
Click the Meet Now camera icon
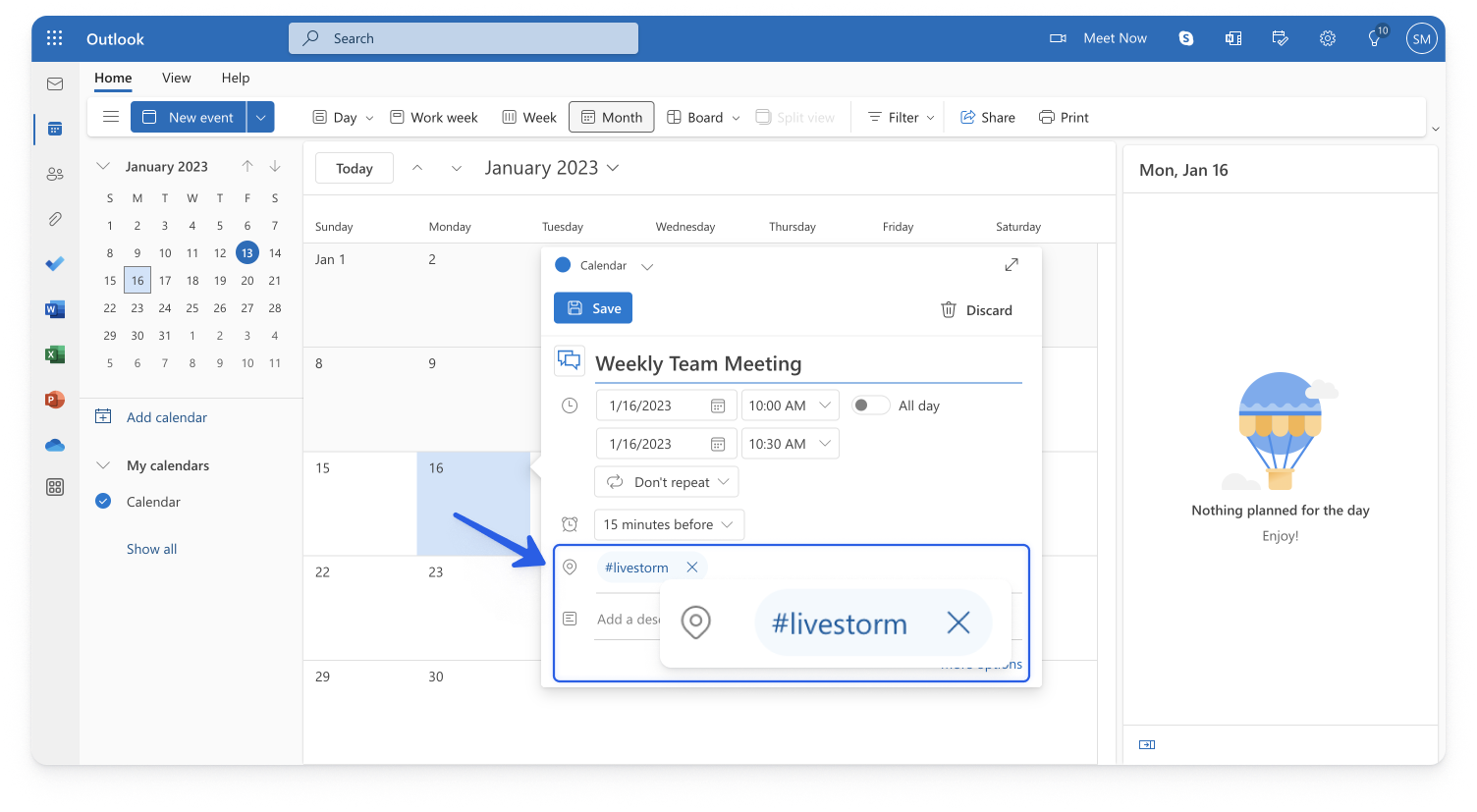pos(1058,38)
